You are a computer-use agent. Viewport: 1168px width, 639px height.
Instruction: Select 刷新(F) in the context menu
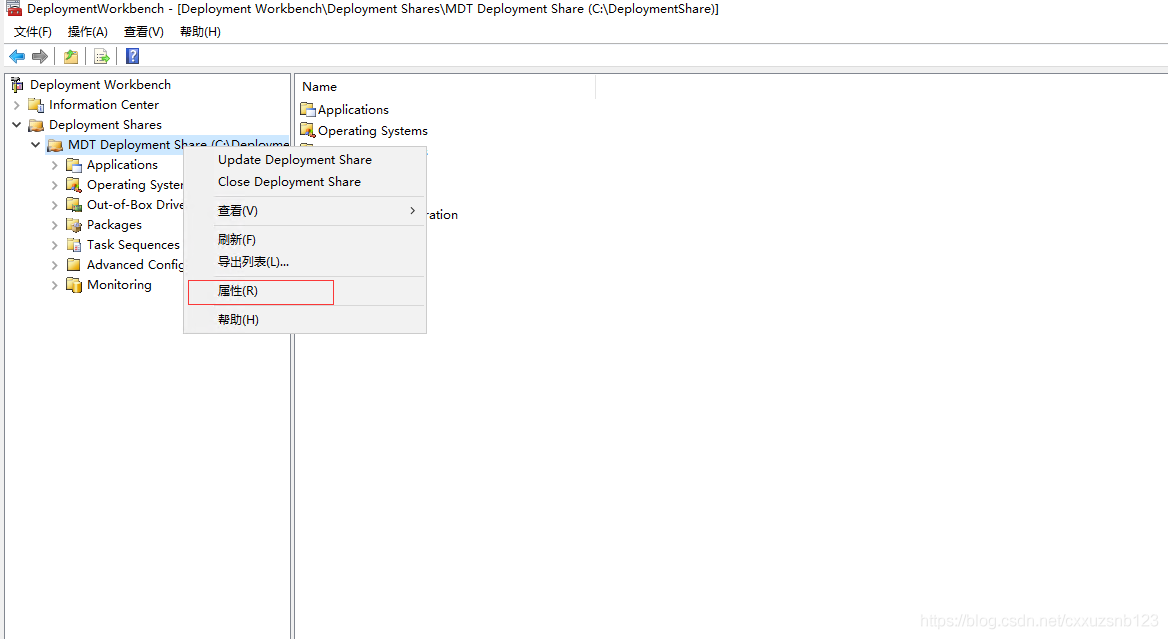[x=305, y=239]
